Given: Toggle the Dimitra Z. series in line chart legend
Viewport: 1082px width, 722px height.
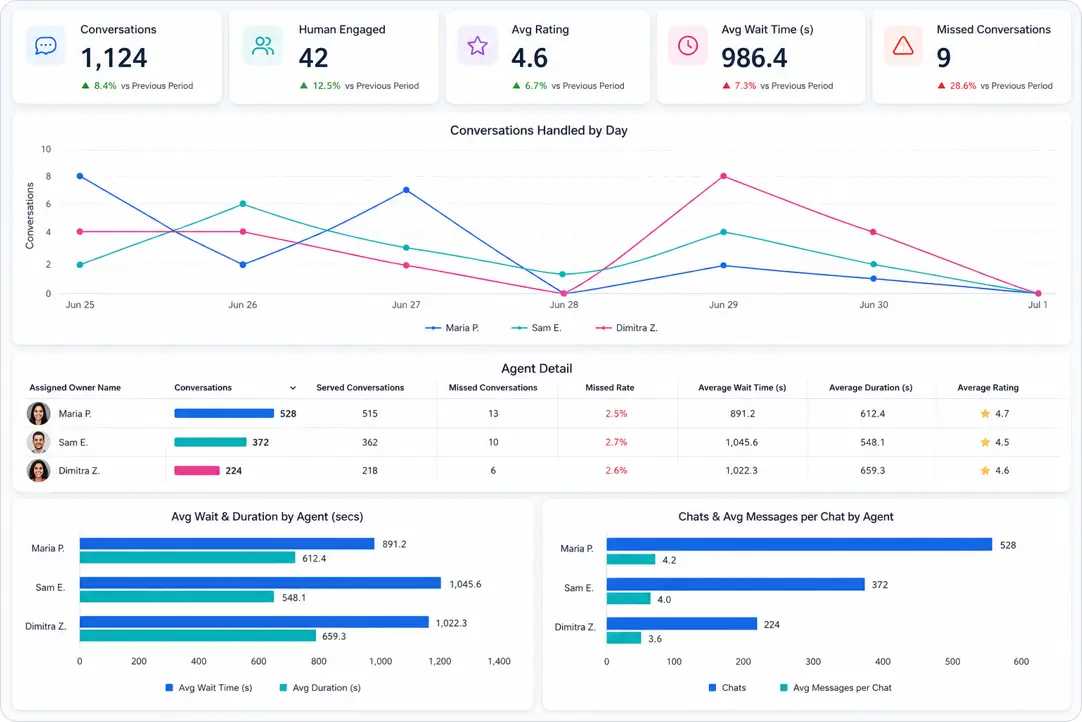Looking at the screenshot, I should [627, 328].
